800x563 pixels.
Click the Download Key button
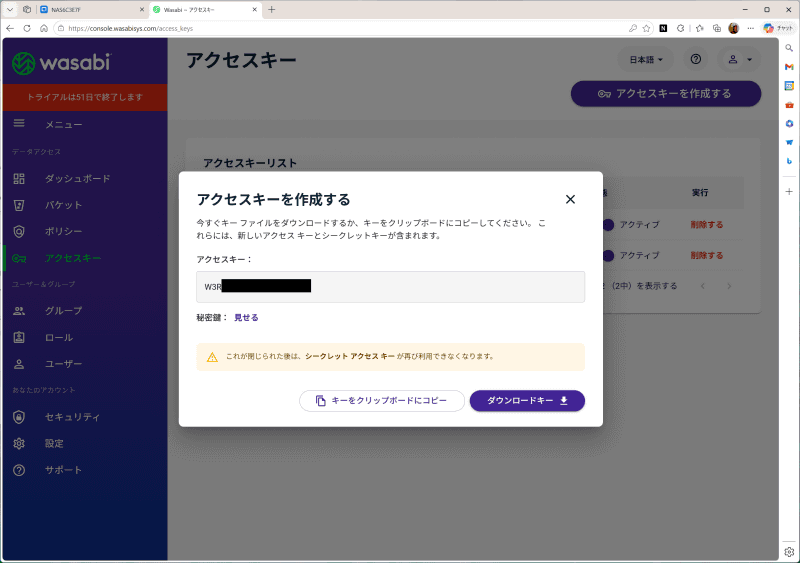(x=527, y=401)
